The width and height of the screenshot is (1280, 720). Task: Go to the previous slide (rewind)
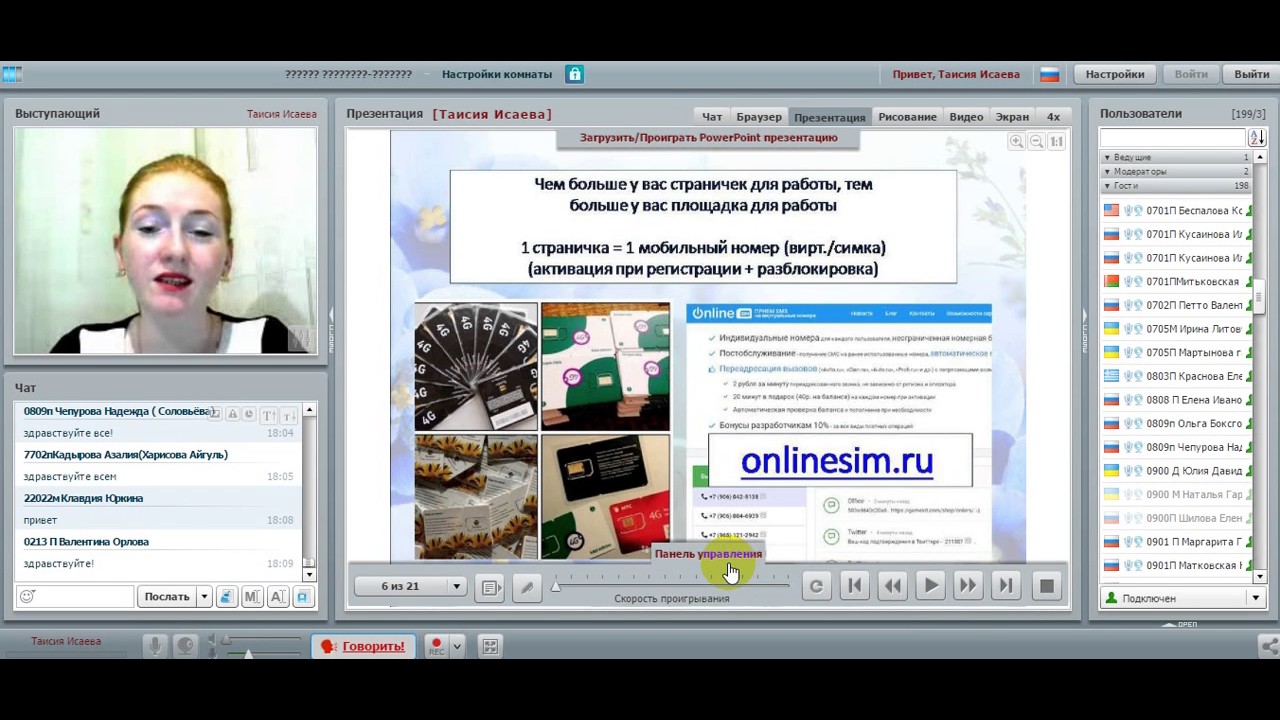click(892, 586)
